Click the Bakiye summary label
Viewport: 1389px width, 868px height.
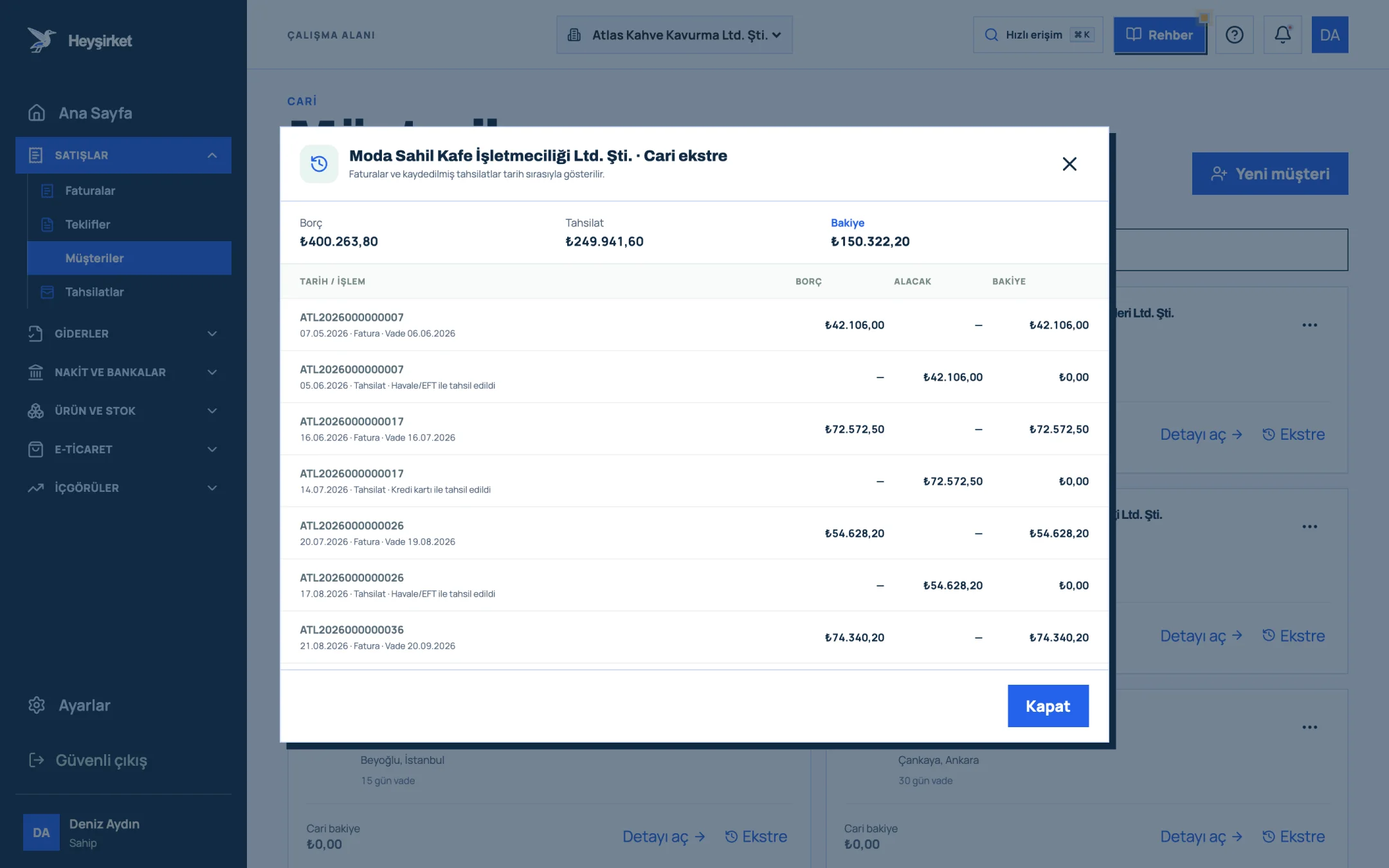tap(847, 223)
